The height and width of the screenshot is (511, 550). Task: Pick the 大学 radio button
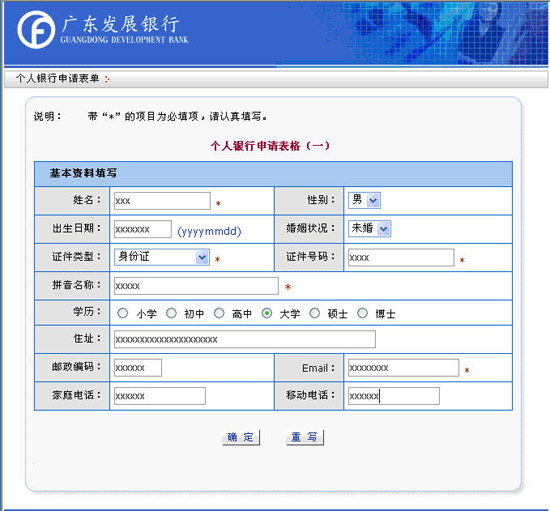267,313
